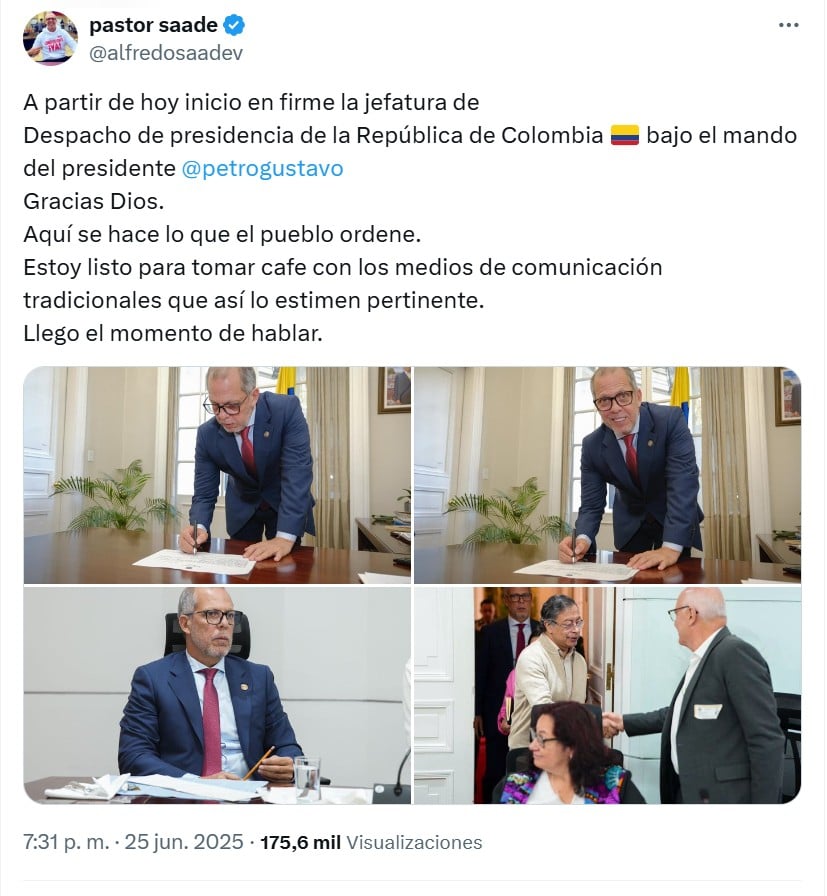
Task: Open the pastor saade display name
Action: coord(153,25)
